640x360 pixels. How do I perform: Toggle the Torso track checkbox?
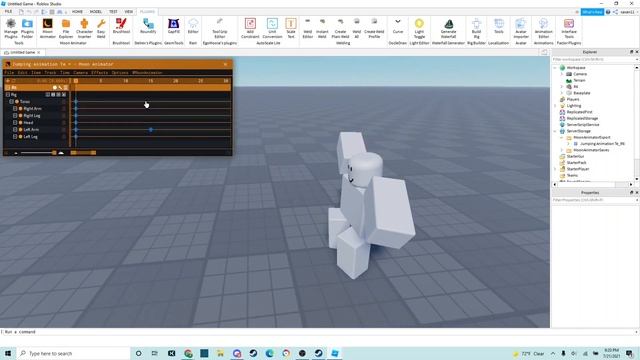tap(11, 102)
